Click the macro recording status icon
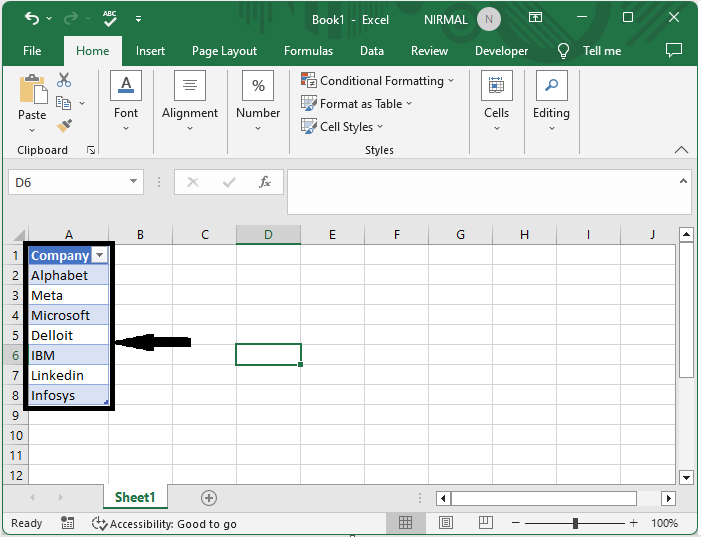The width and height of the screenshot is (701, 537). tap(68, 523)
